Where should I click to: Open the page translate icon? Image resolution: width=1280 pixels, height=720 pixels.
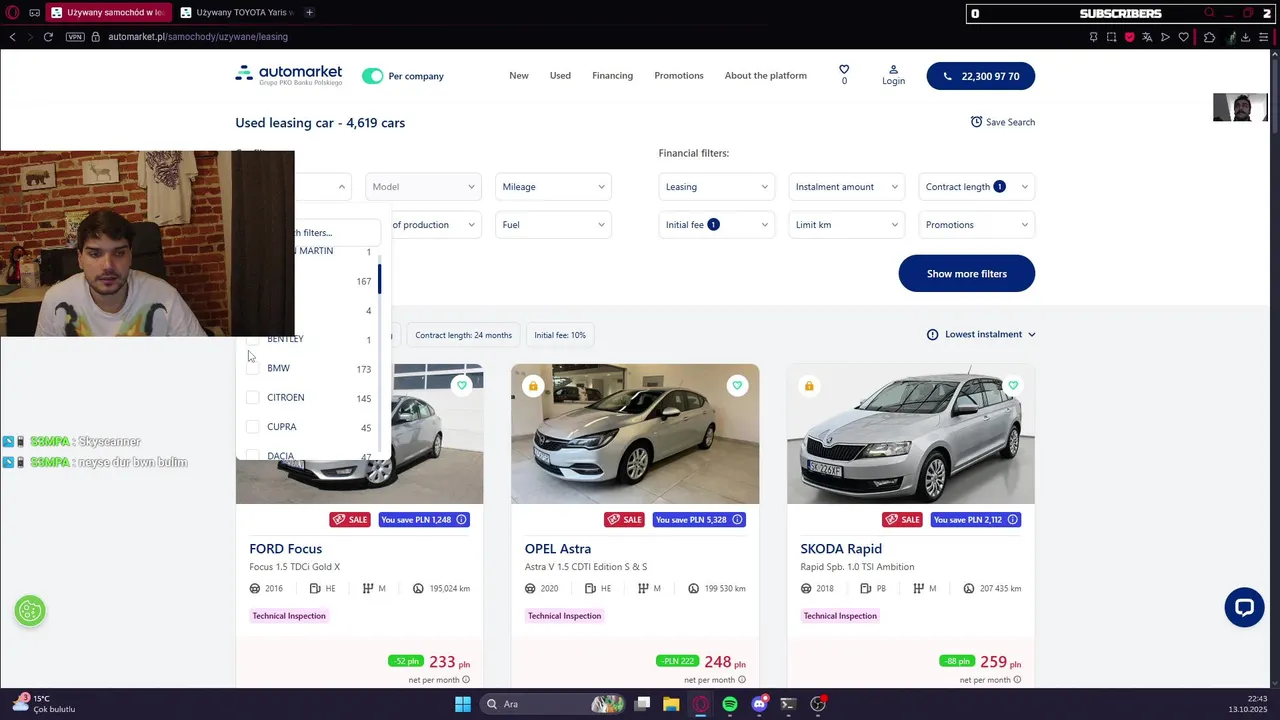coord(1147,37)
